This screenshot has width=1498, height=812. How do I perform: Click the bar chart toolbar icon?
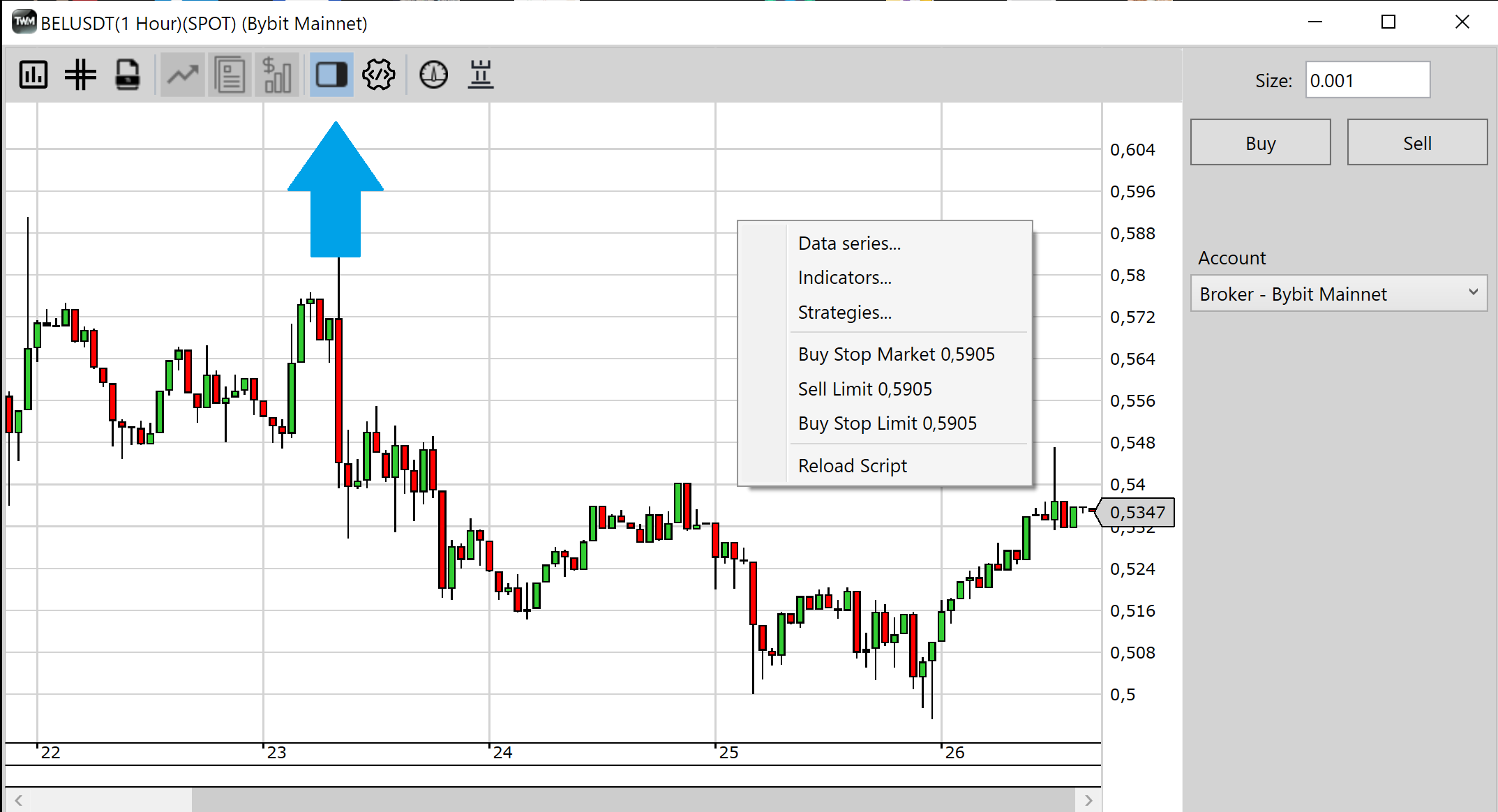point(33,75)
